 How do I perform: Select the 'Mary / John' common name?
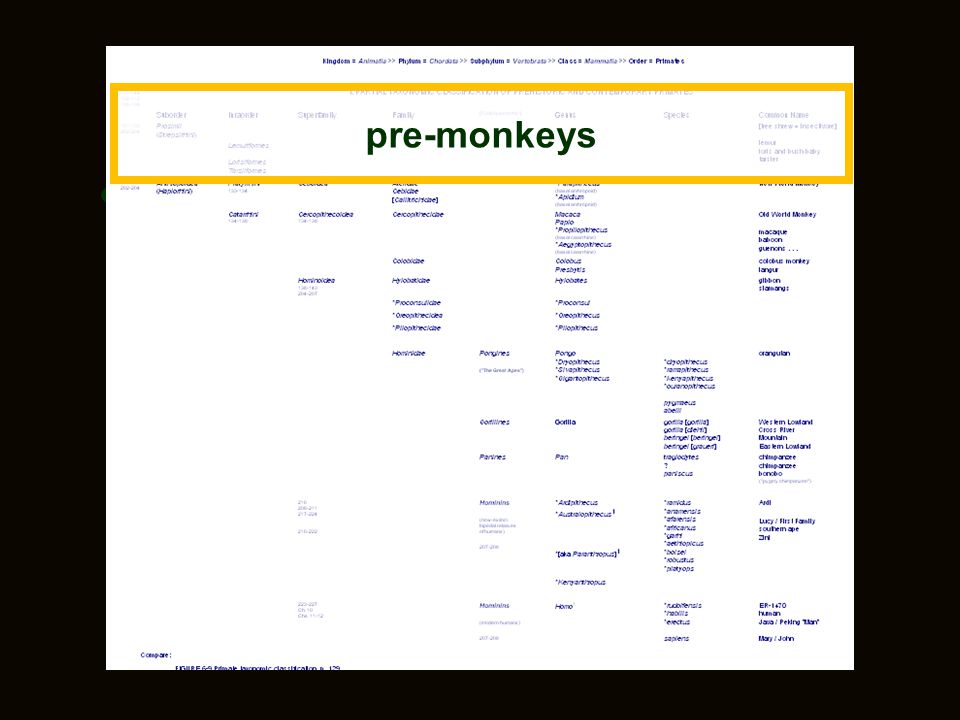(x=776, y=639)
